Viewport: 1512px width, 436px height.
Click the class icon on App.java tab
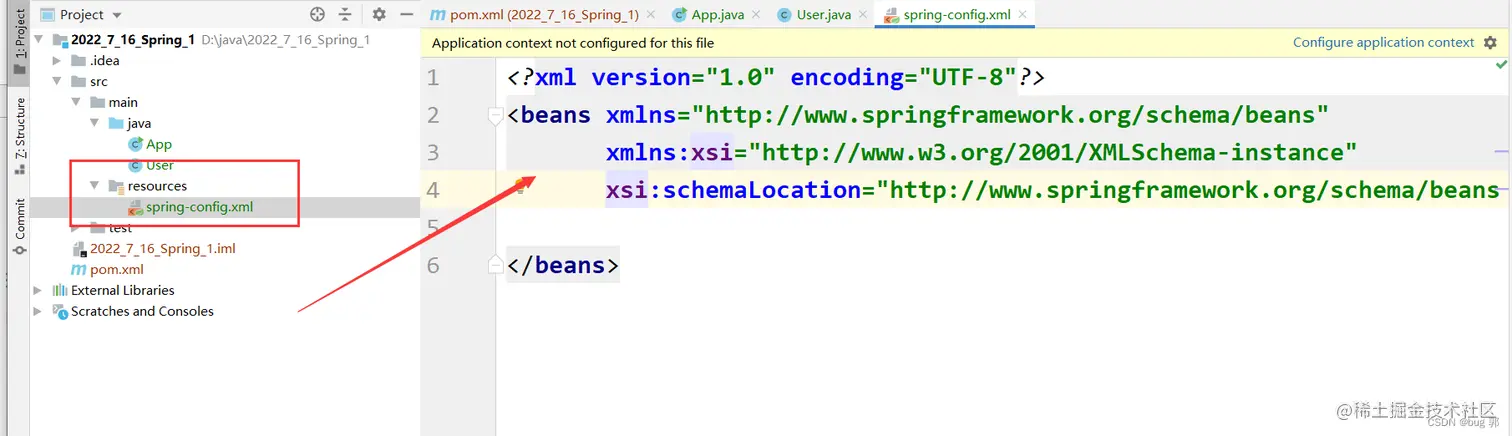click(x=680, y=15)
